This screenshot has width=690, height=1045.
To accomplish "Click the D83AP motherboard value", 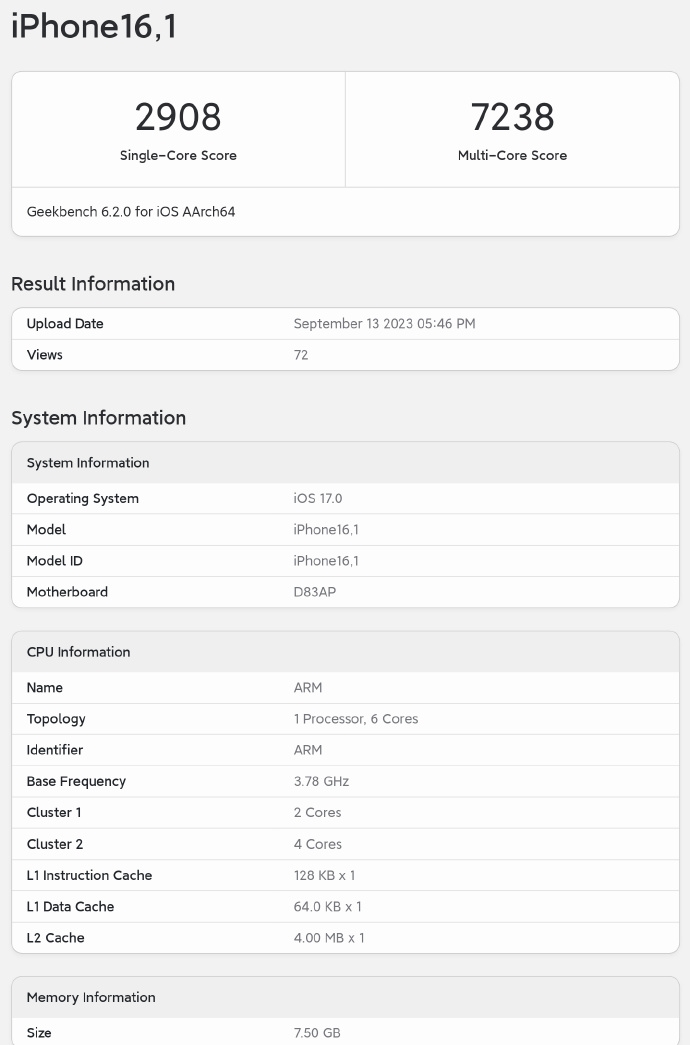I will [315, 592].
